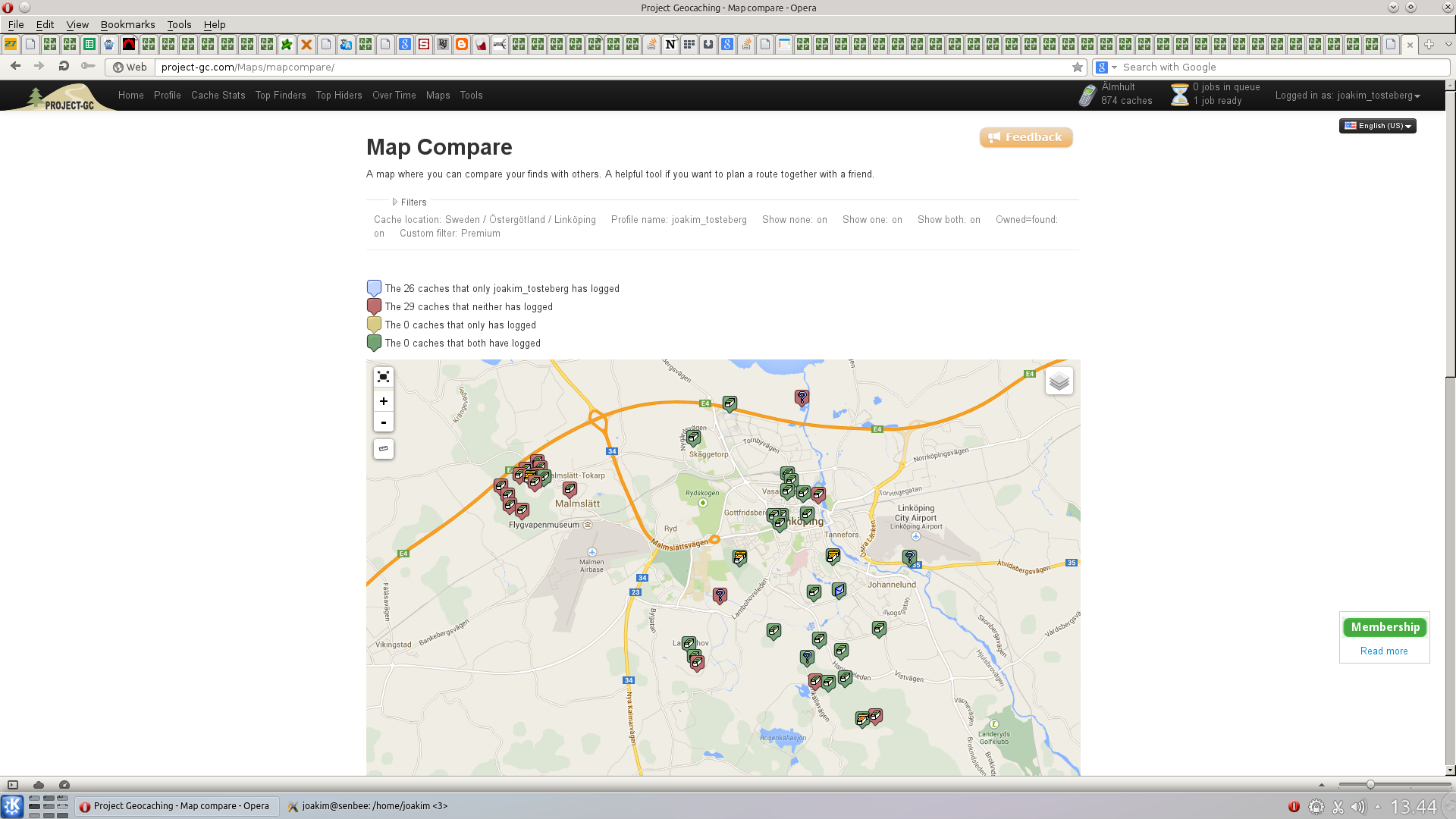Open the tab with green star favicon
1456x819 pixels.
tap(287, 45)
